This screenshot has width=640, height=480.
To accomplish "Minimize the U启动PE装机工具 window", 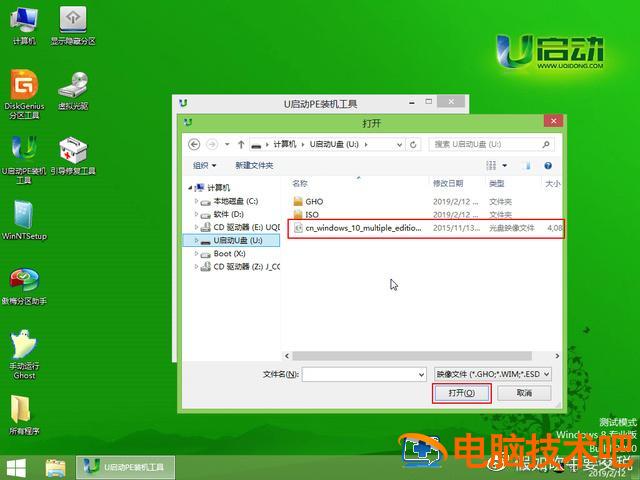I will tap(412, 102).
